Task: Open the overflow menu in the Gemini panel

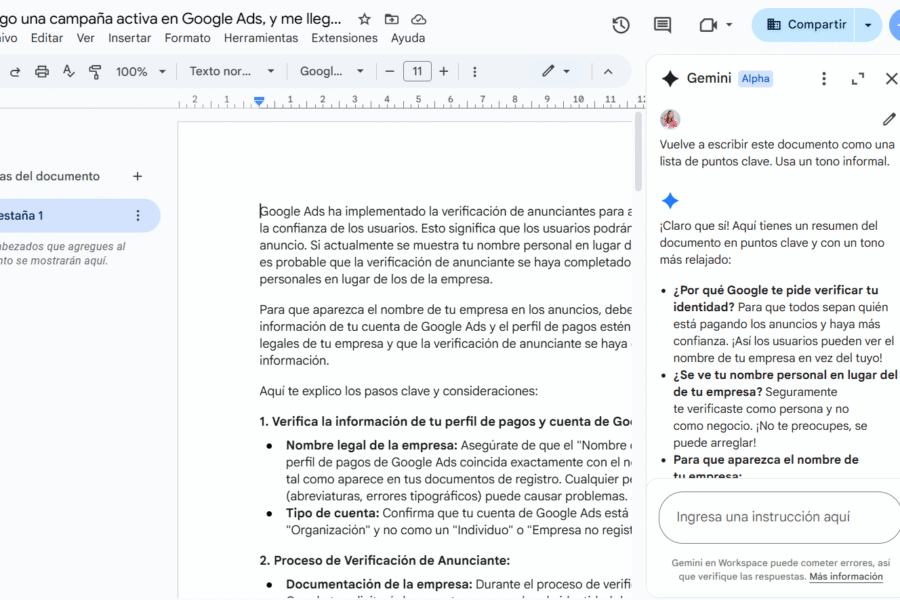Action: [823, 78]
